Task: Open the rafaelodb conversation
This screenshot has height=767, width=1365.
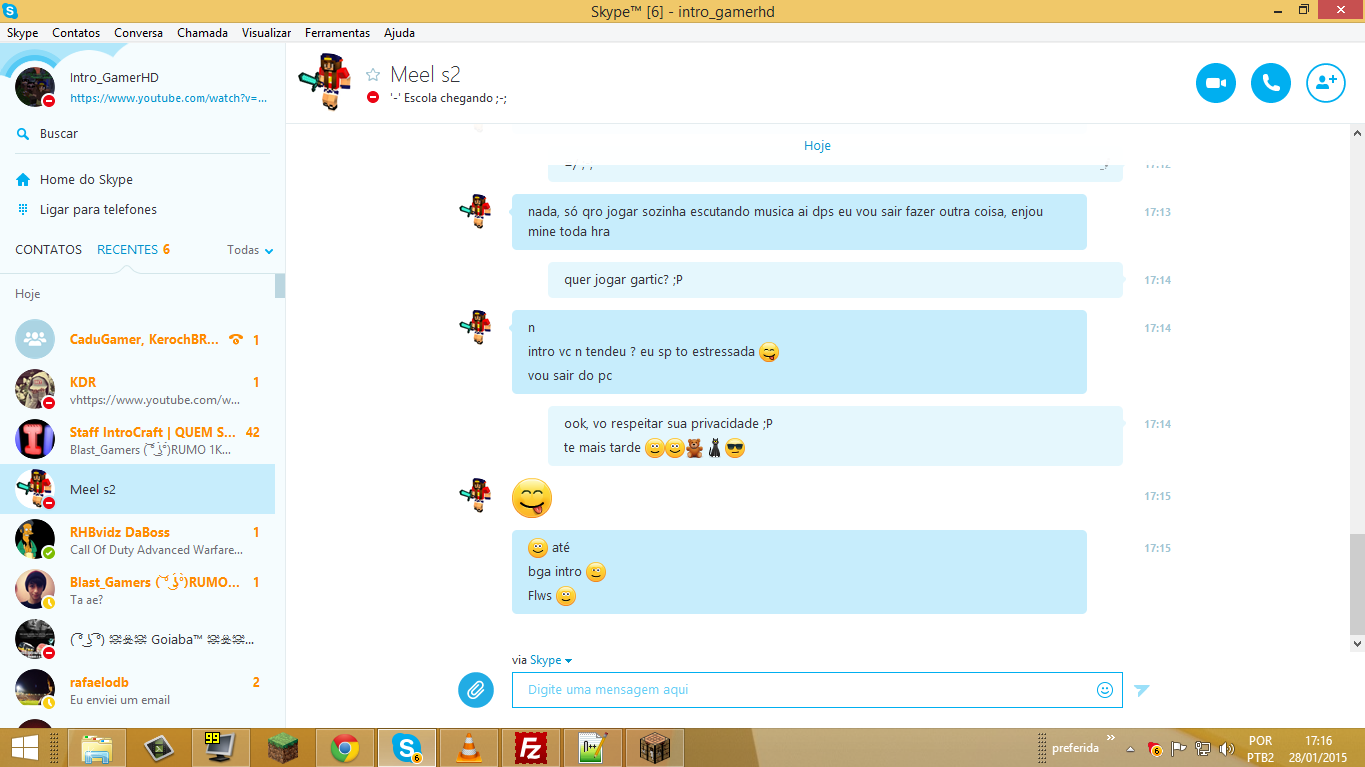Action: pyautogui.click(x=137, y=690)
